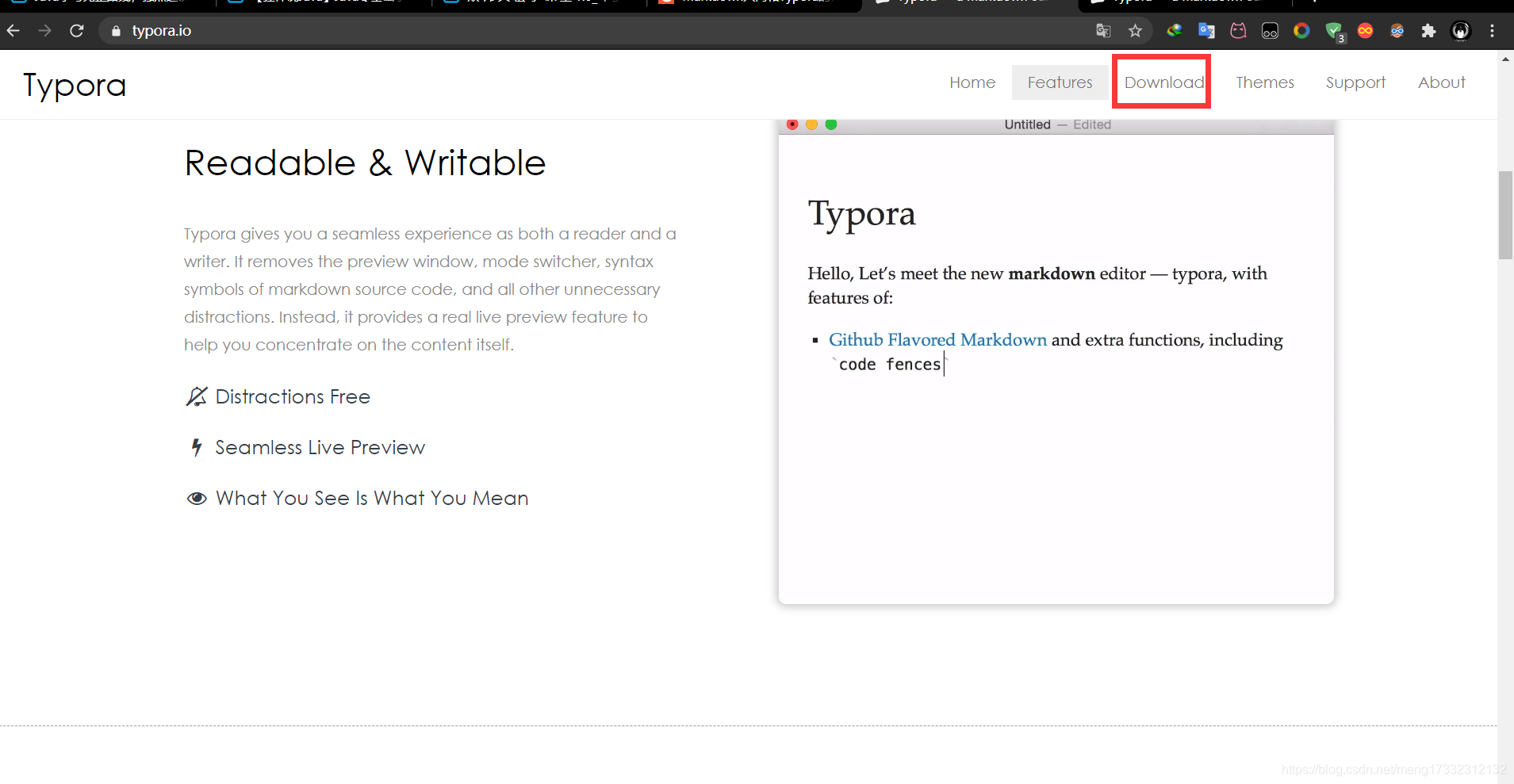Open the Features nav item
The height and width of the screenshot is (784, 1514).
tap(1060, 82)
